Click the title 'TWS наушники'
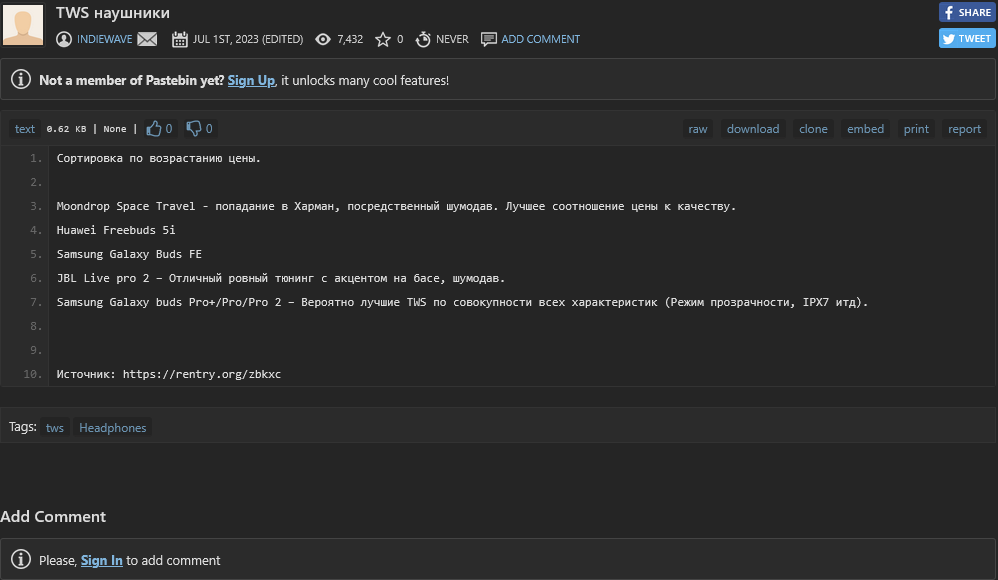Viewport: 998px width, 580px height. pyautogui.click(x=113, y=13)
